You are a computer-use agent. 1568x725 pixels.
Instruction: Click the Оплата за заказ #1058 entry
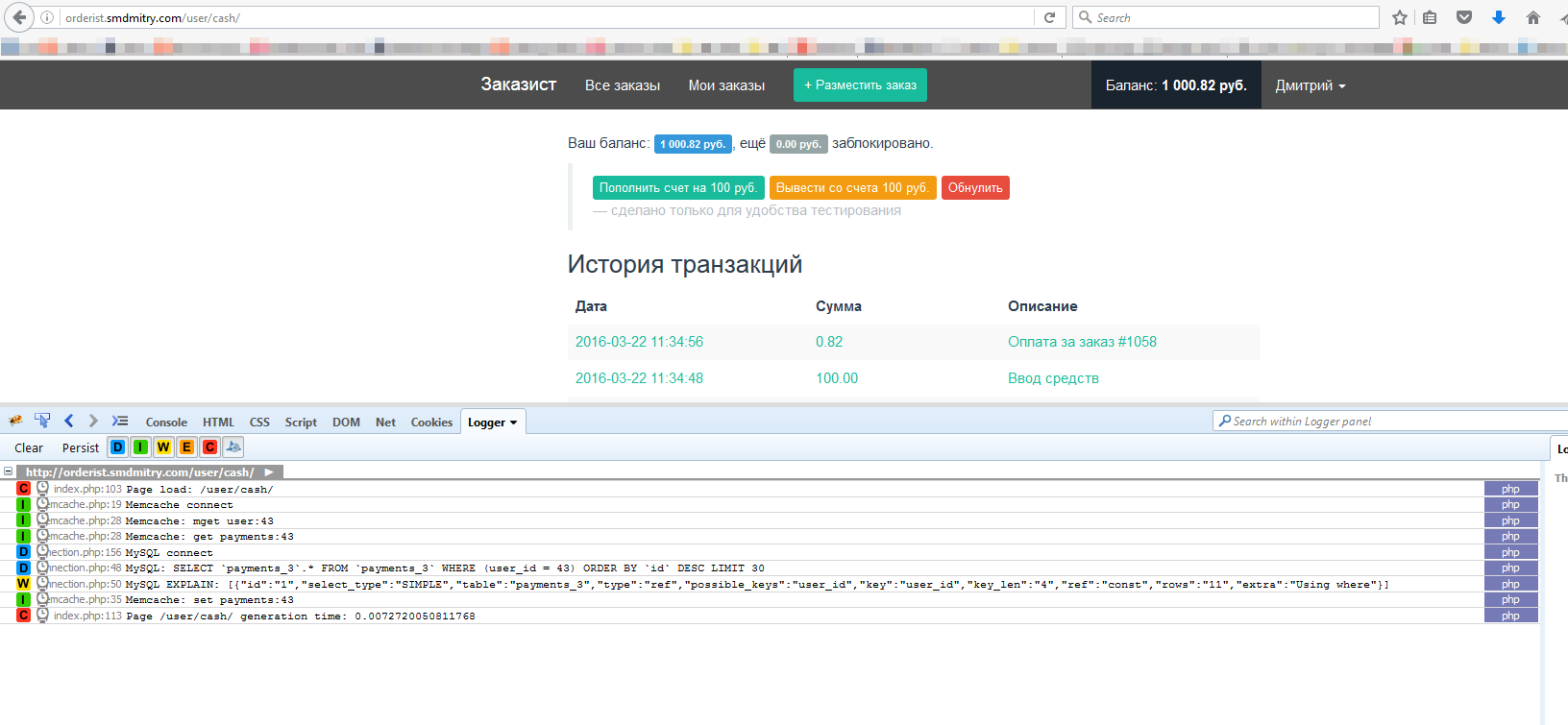tap(1082, 342)
